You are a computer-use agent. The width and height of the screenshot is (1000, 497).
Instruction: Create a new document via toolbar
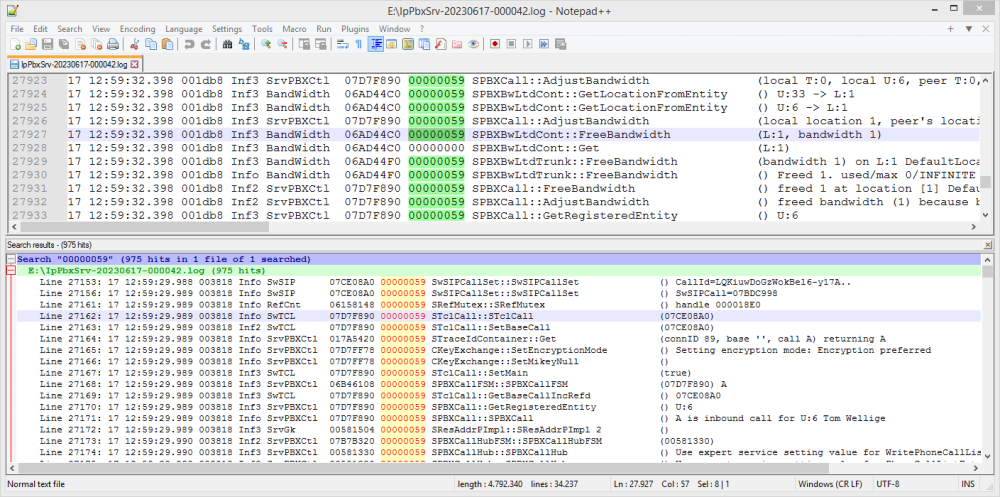16,44
